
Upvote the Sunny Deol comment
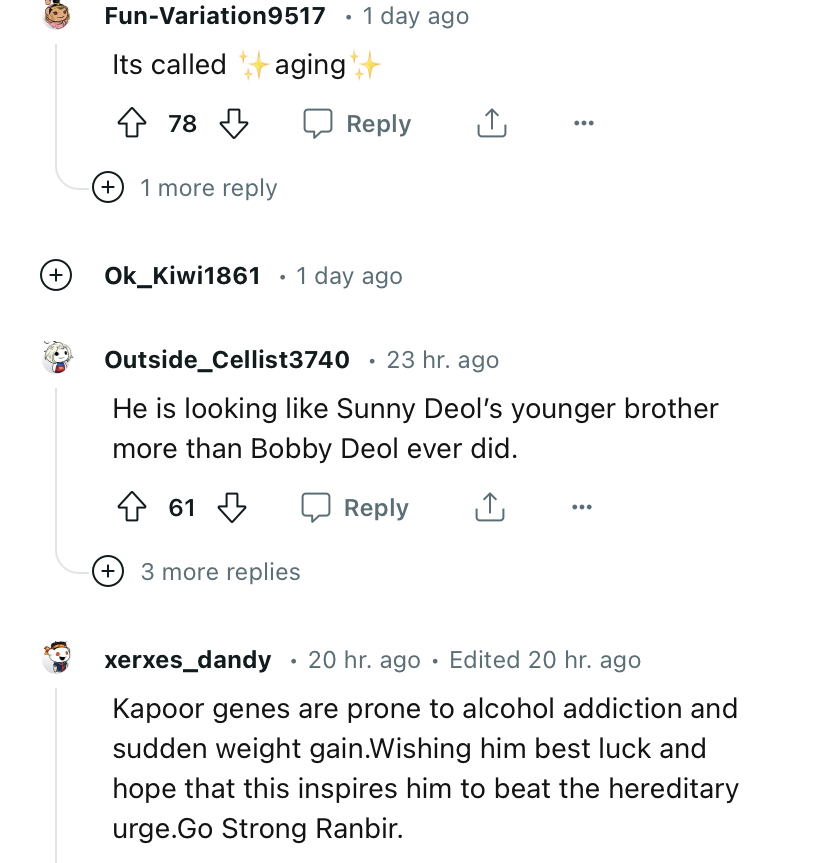(x=133, y=508)
